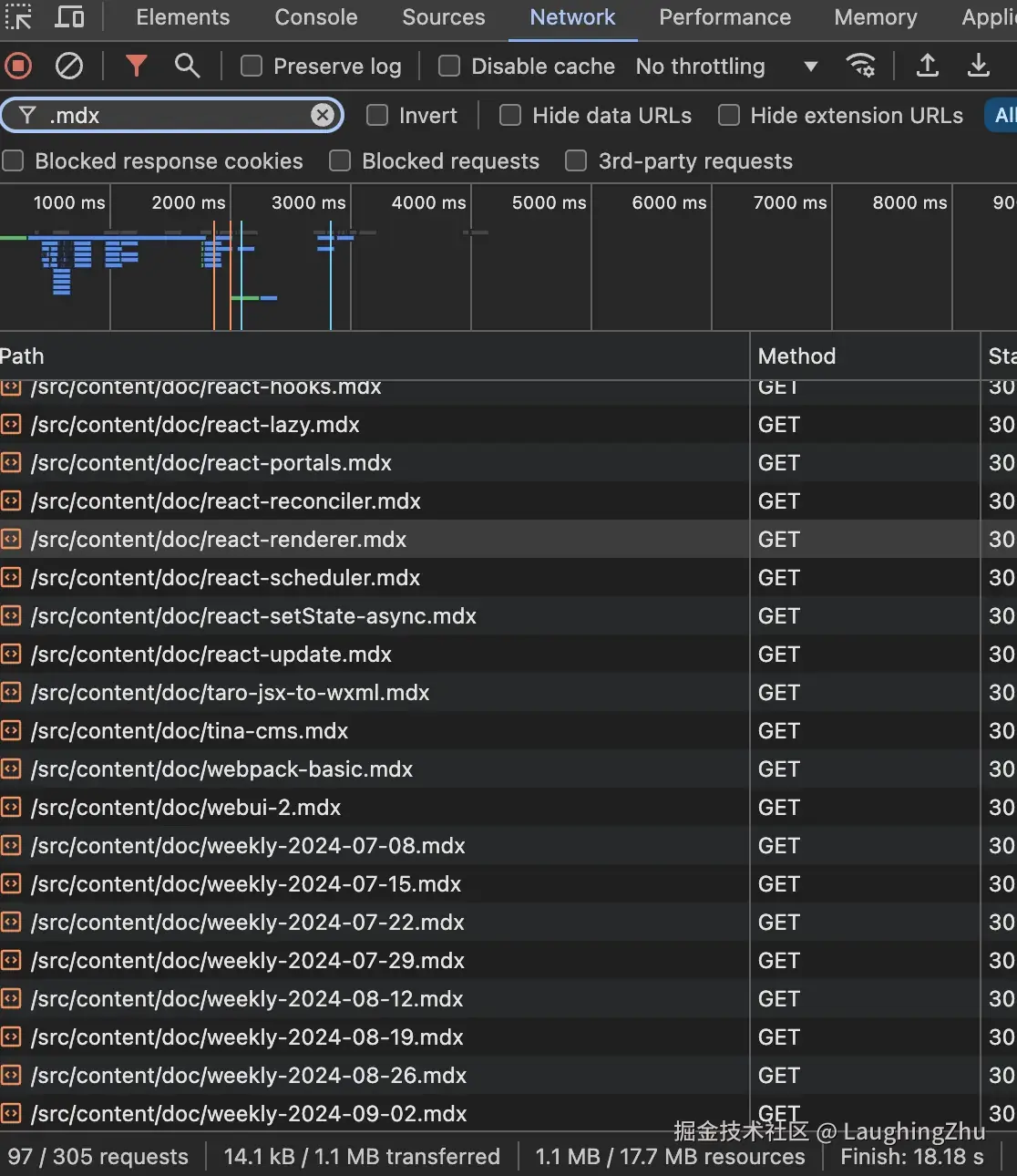The height and width of the screenshot is (1176, 1017).
Task: Select the weekly-2024-08-19.mdx request row
Action: (x=508, y=1037)
